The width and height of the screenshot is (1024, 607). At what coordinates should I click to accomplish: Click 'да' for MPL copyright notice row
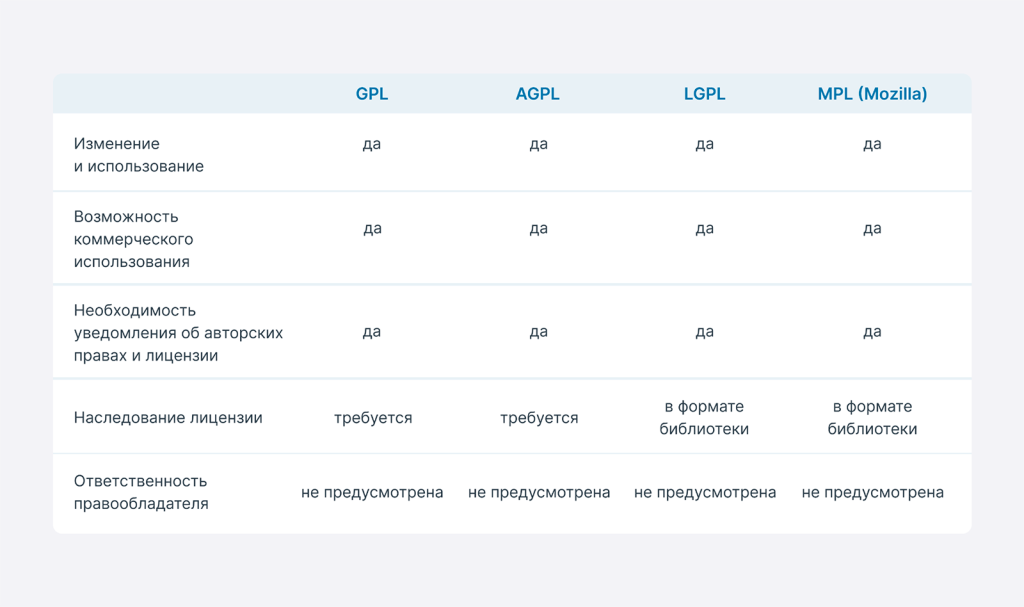point(872,332)
